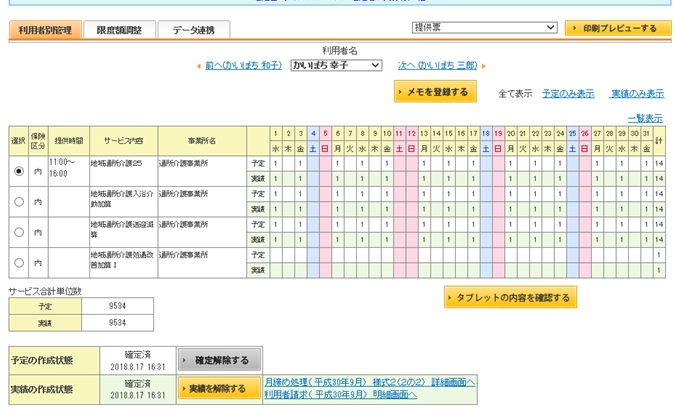Select radio button for 入浴介助加算 row
Viewport: 675px width, 411px height.
coord(19,201)
